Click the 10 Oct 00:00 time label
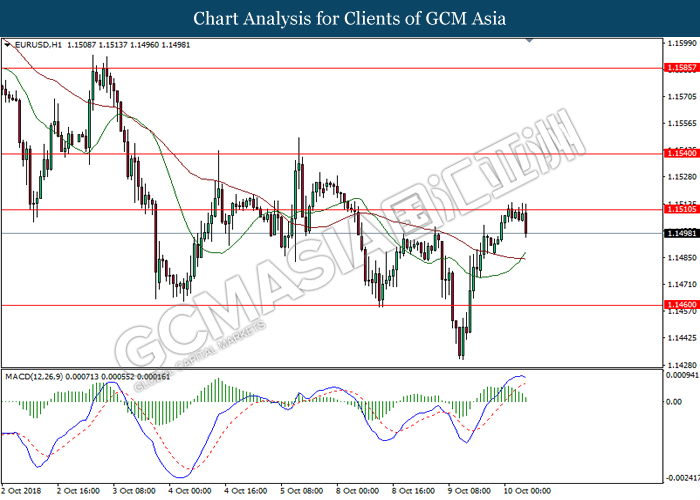 tap(527, 491)
